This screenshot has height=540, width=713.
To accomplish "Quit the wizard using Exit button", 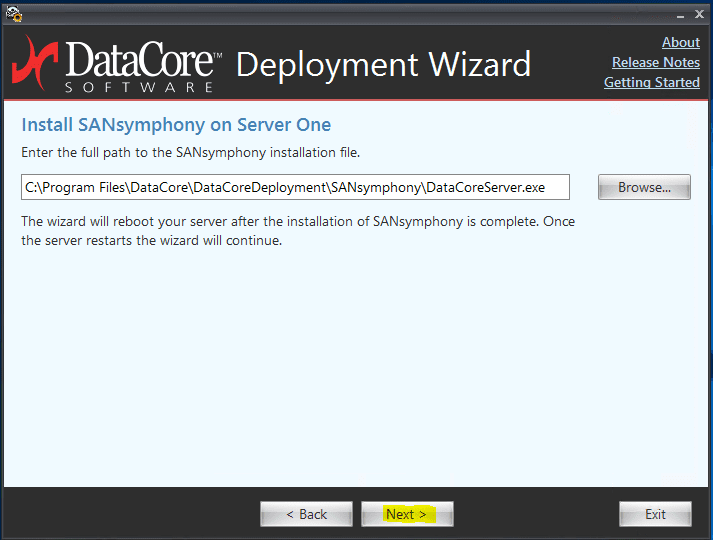I will click(x=655, y=514).
